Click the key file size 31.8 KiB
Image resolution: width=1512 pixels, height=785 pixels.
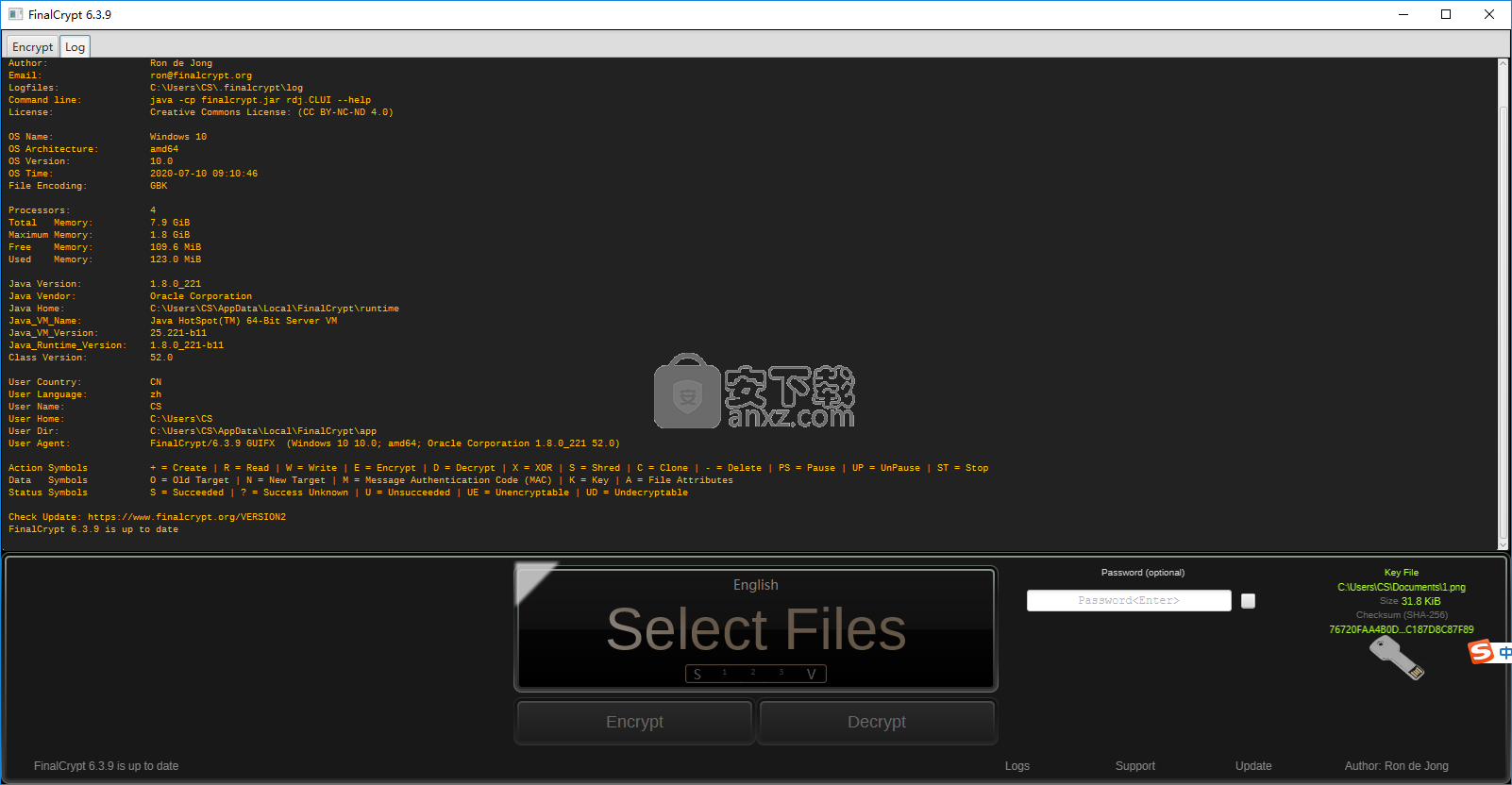(1420, 601)
